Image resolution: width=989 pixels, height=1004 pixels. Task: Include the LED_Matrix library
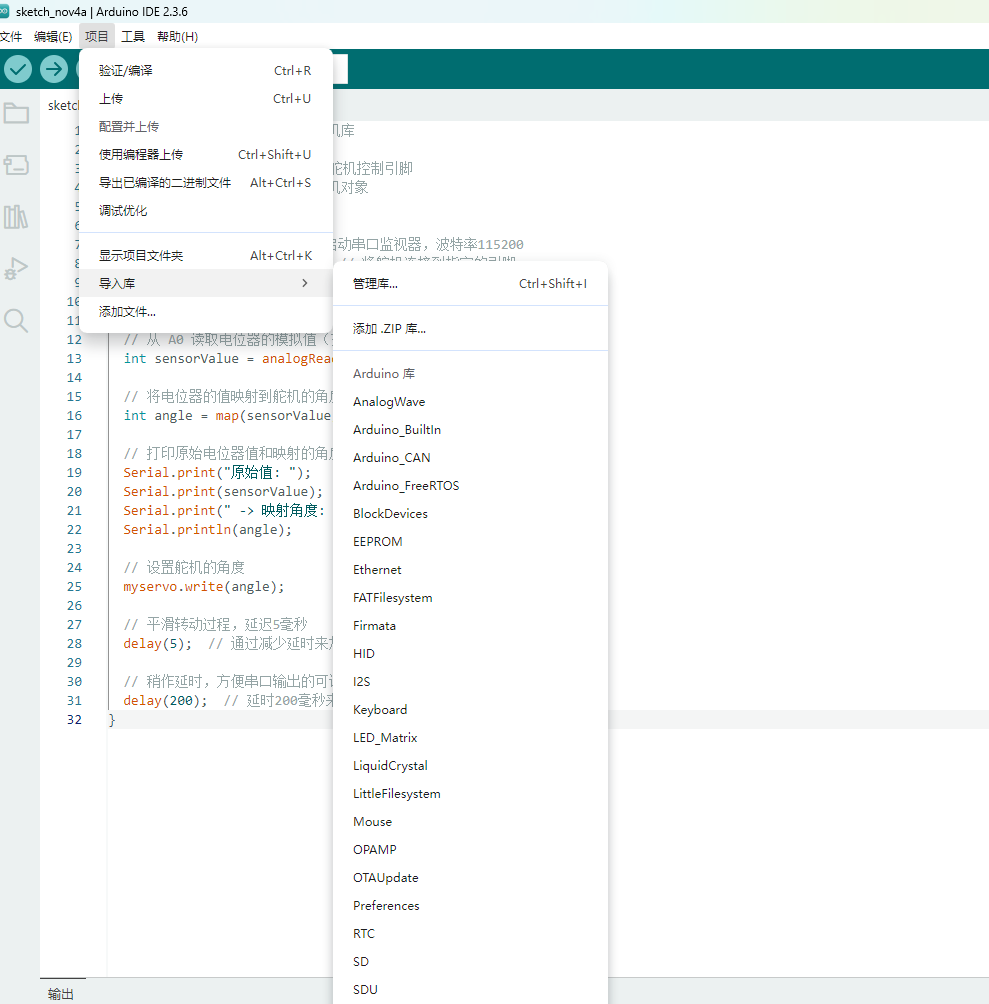tap(470, 738)
